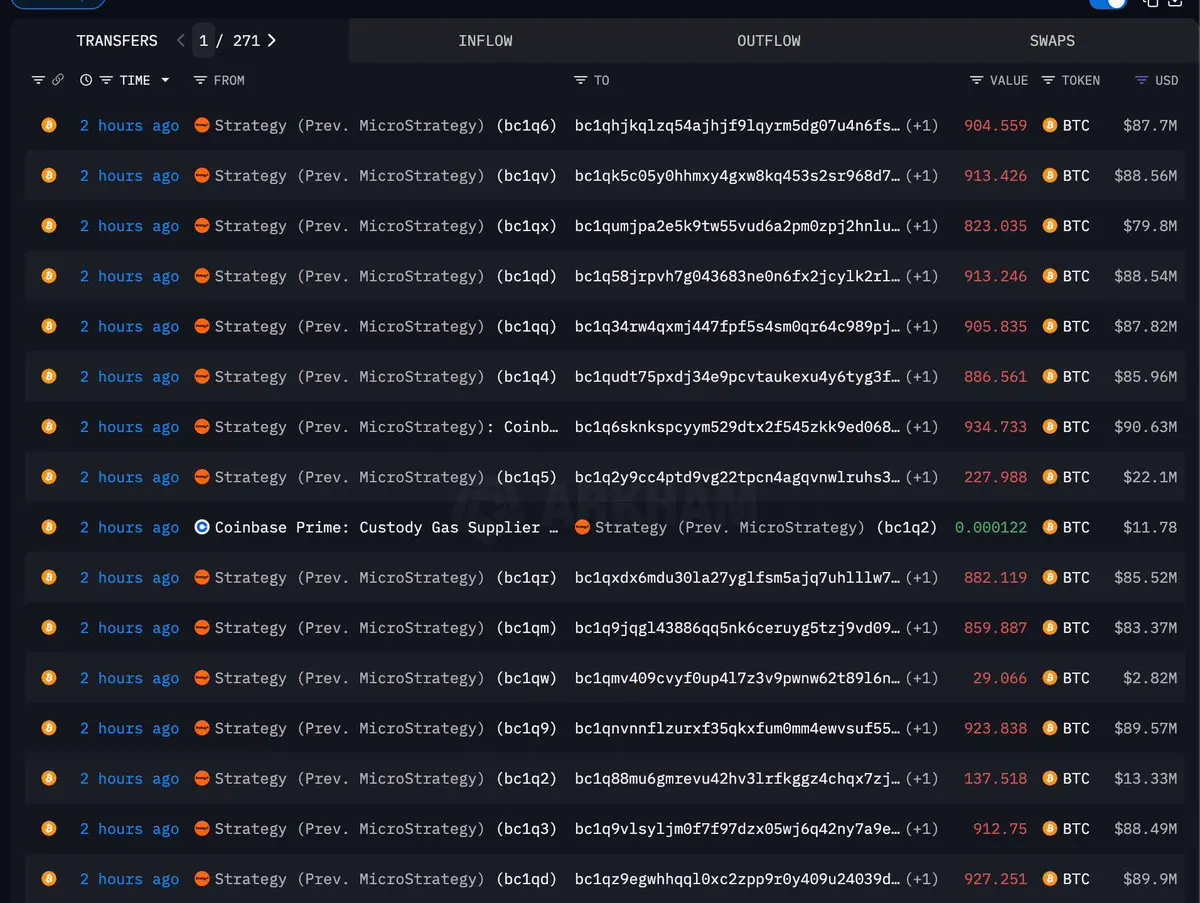1200x903 pixels.
Task: Click the chain link icon in header
Action: pyautogui.click(x=58, y=80)
